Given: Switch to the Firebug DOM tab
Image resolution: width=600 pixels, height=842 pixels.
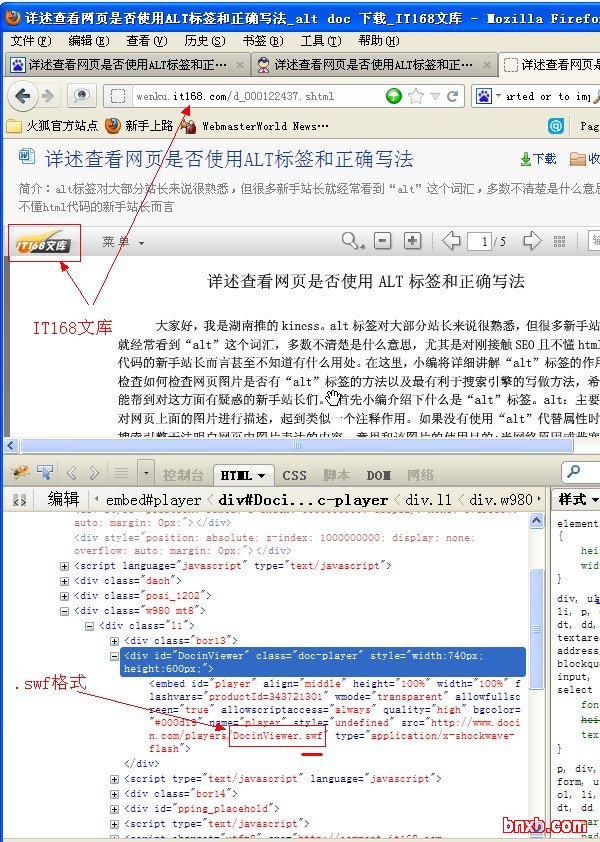Looking at the screenshot, I should tap(378, 475).
